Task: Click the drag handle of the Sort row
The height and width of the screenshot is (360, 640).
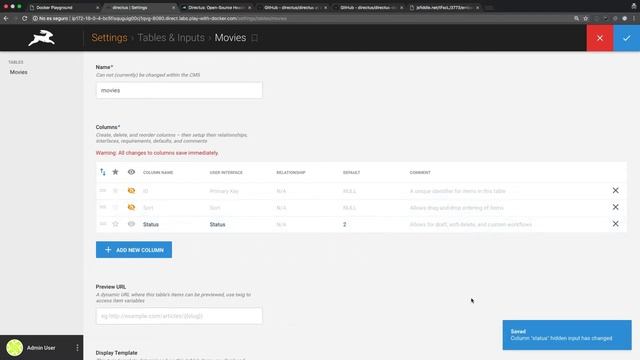Action: point(103,207)
